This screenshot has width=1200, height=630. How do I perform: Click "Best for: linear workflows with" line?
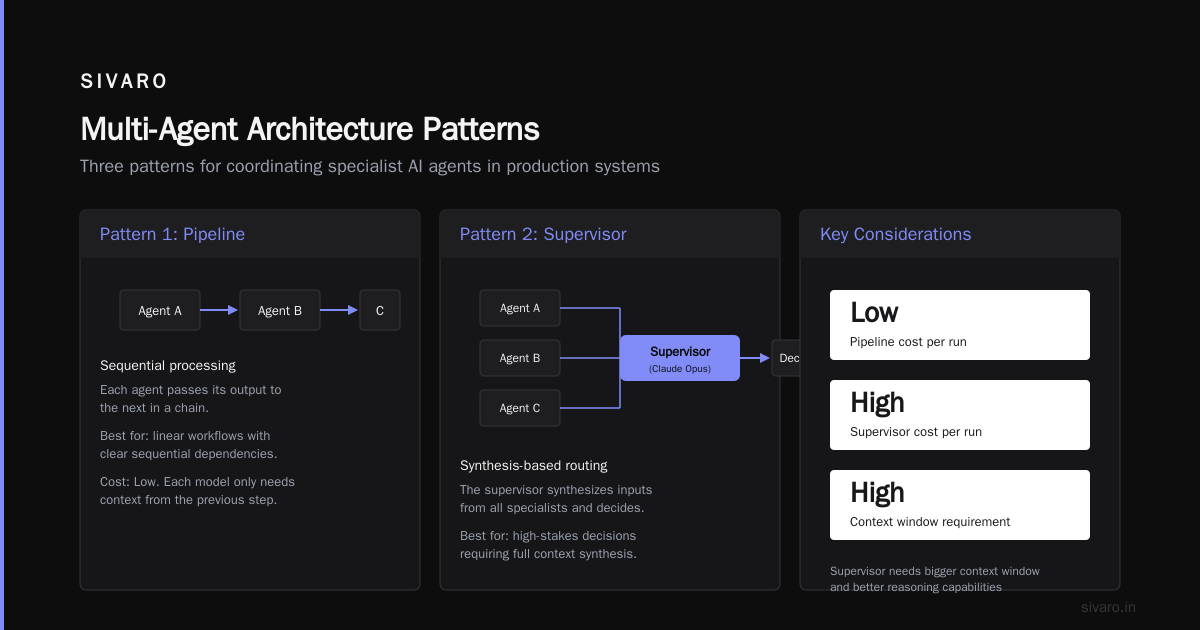pyautogui.click(x=185, y=435)
